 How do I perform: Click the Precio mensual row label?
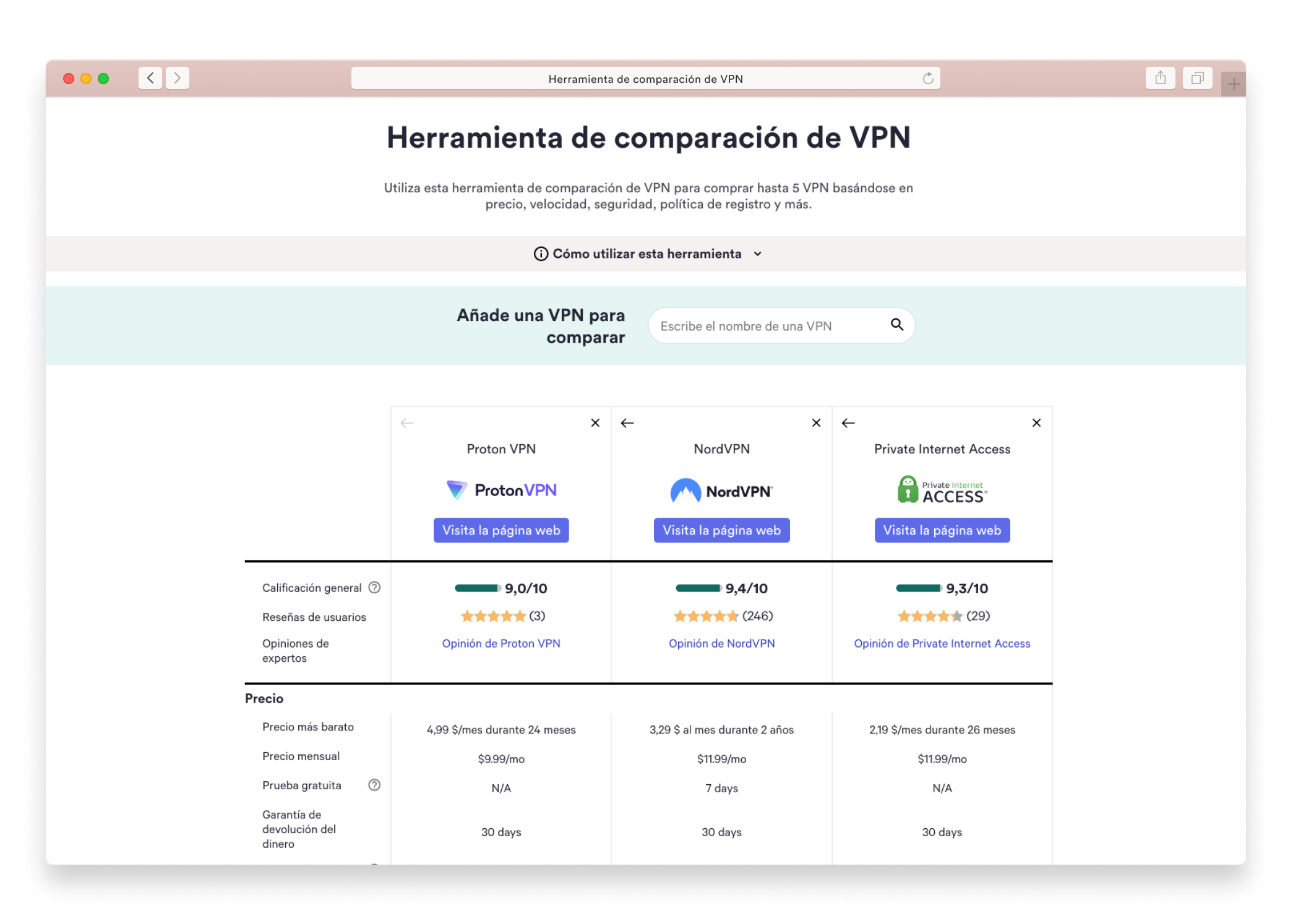tap(301, 756)
